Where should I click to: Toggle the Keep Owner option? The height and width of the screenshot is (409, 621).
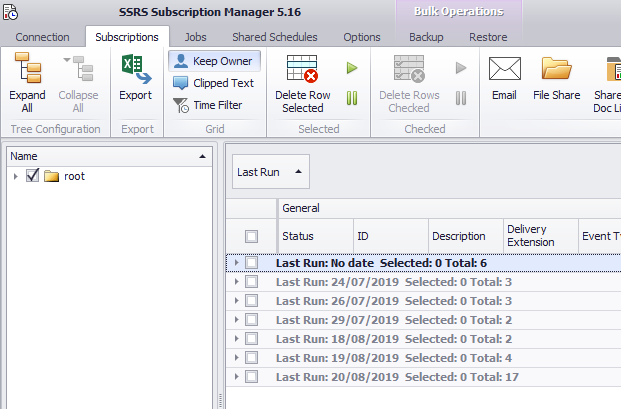[215, 61]
